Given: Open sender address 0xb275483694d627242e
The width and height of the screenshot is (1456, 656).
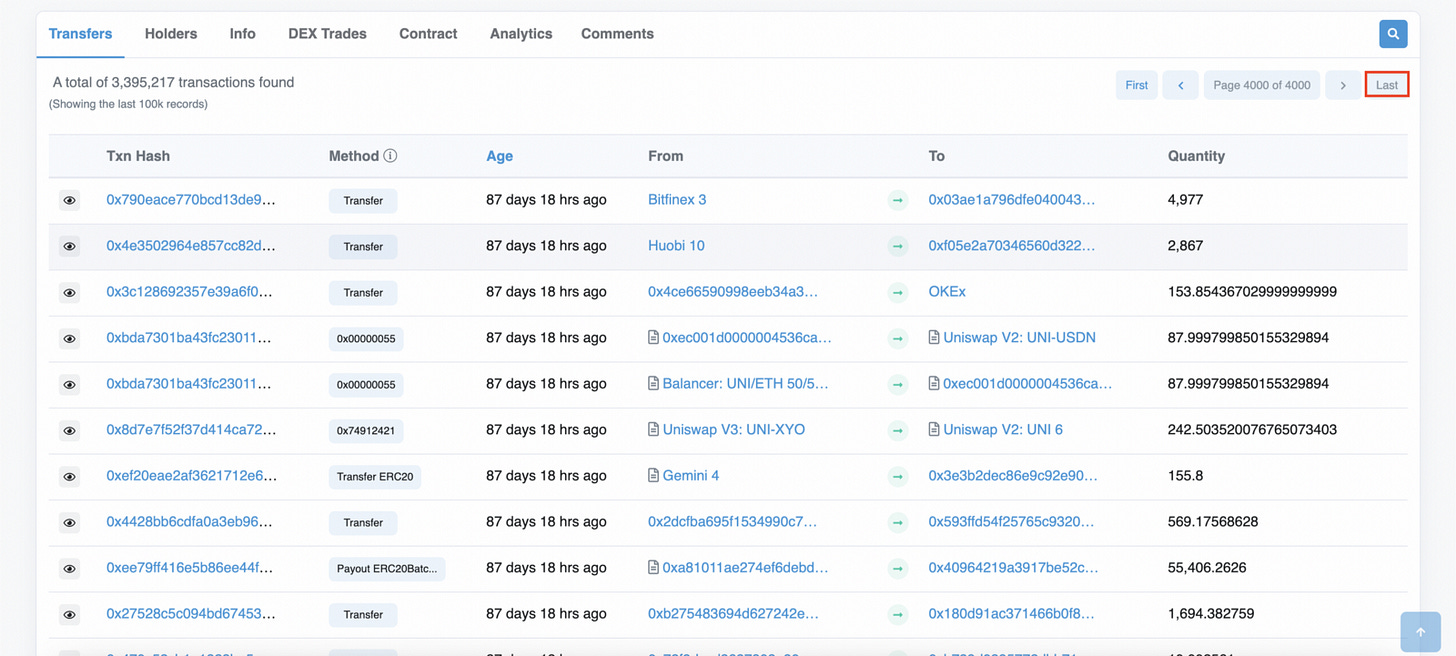Looking at the screenshot, I should [733, 614].
